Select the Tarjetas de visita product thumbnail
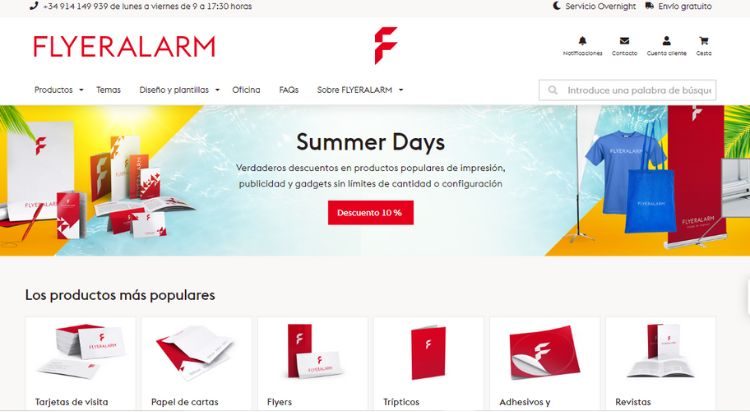This screenshot has height=412, width=750. (x=80, y=351)
